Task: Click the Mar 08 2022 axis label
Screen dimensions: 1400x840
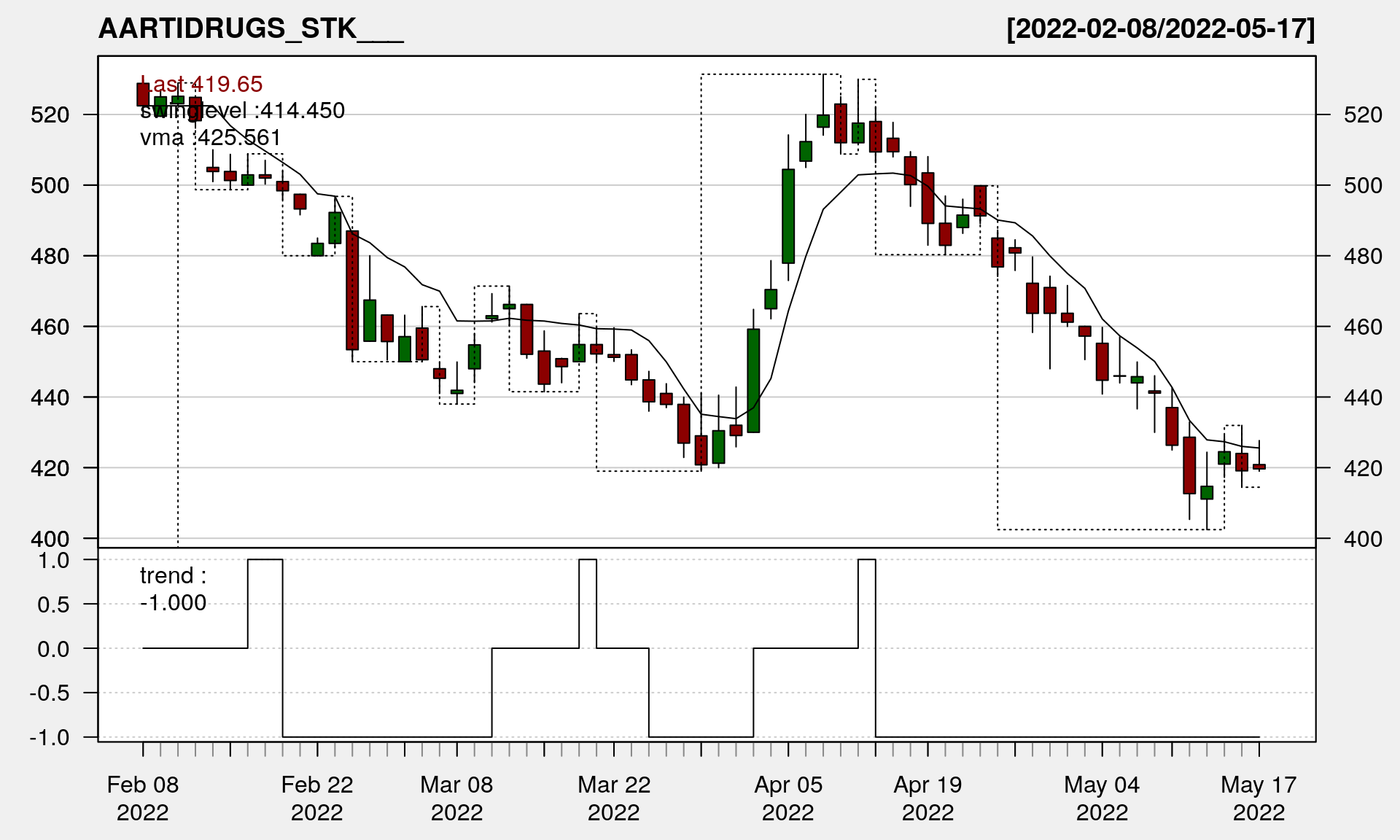Action: 456,798
